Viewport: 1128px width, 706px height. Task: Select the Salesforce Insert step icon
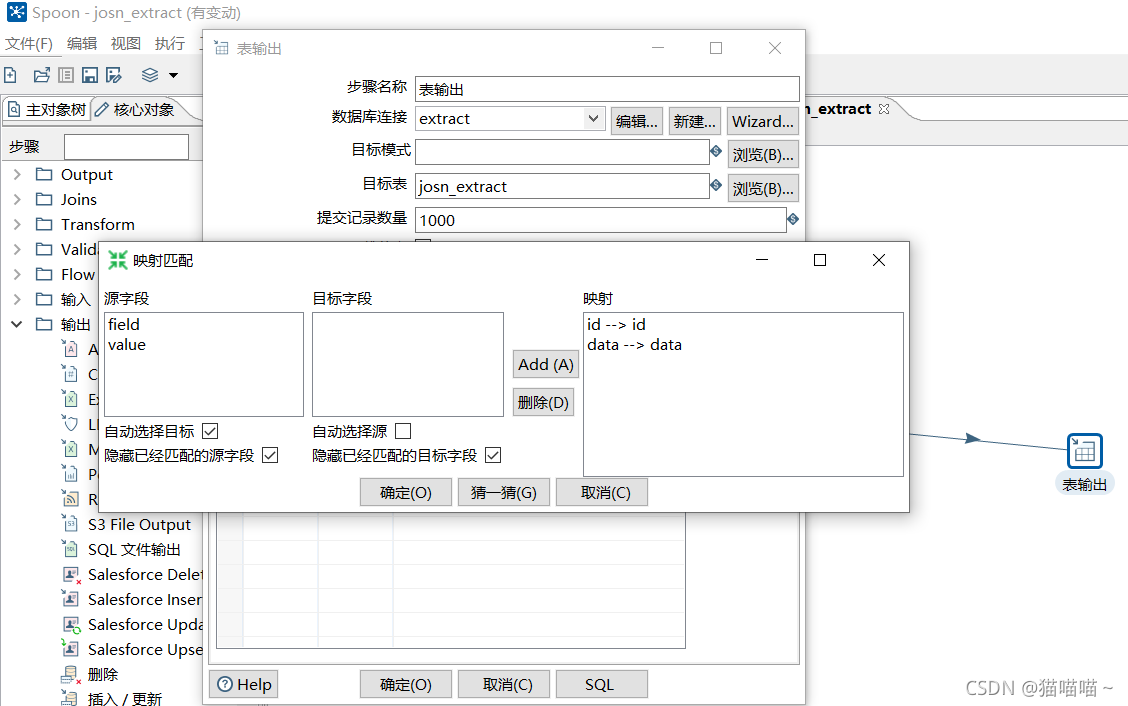click(x=70, y=599)
